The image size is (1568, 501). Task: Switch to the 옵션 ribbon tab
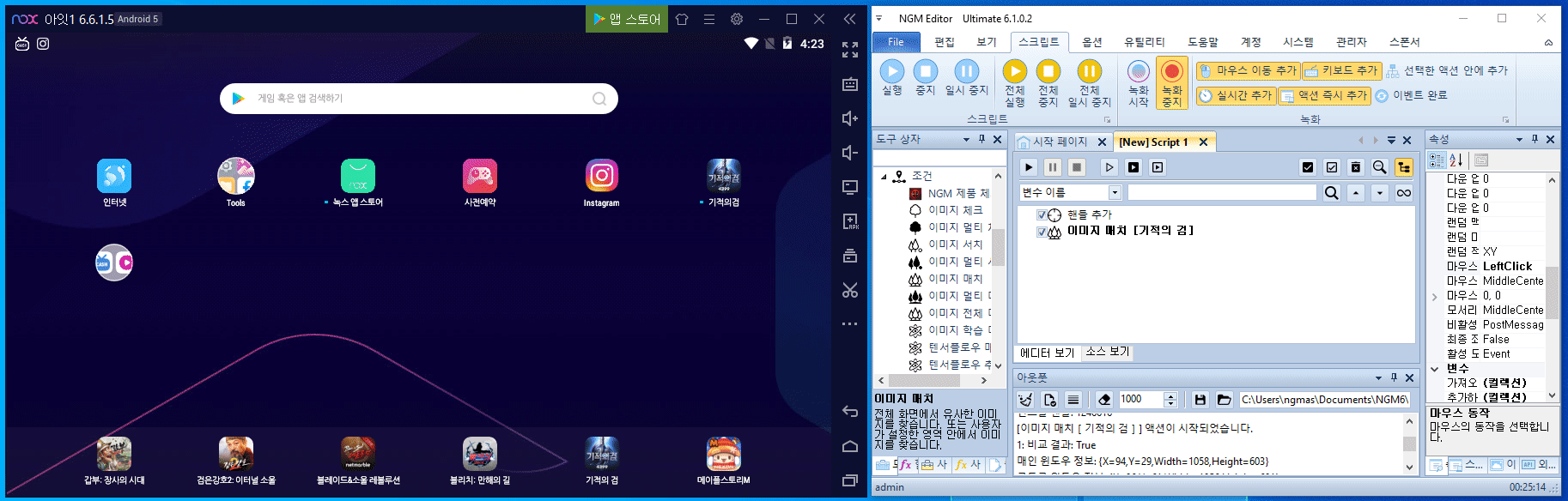(x=1092, y=42)
